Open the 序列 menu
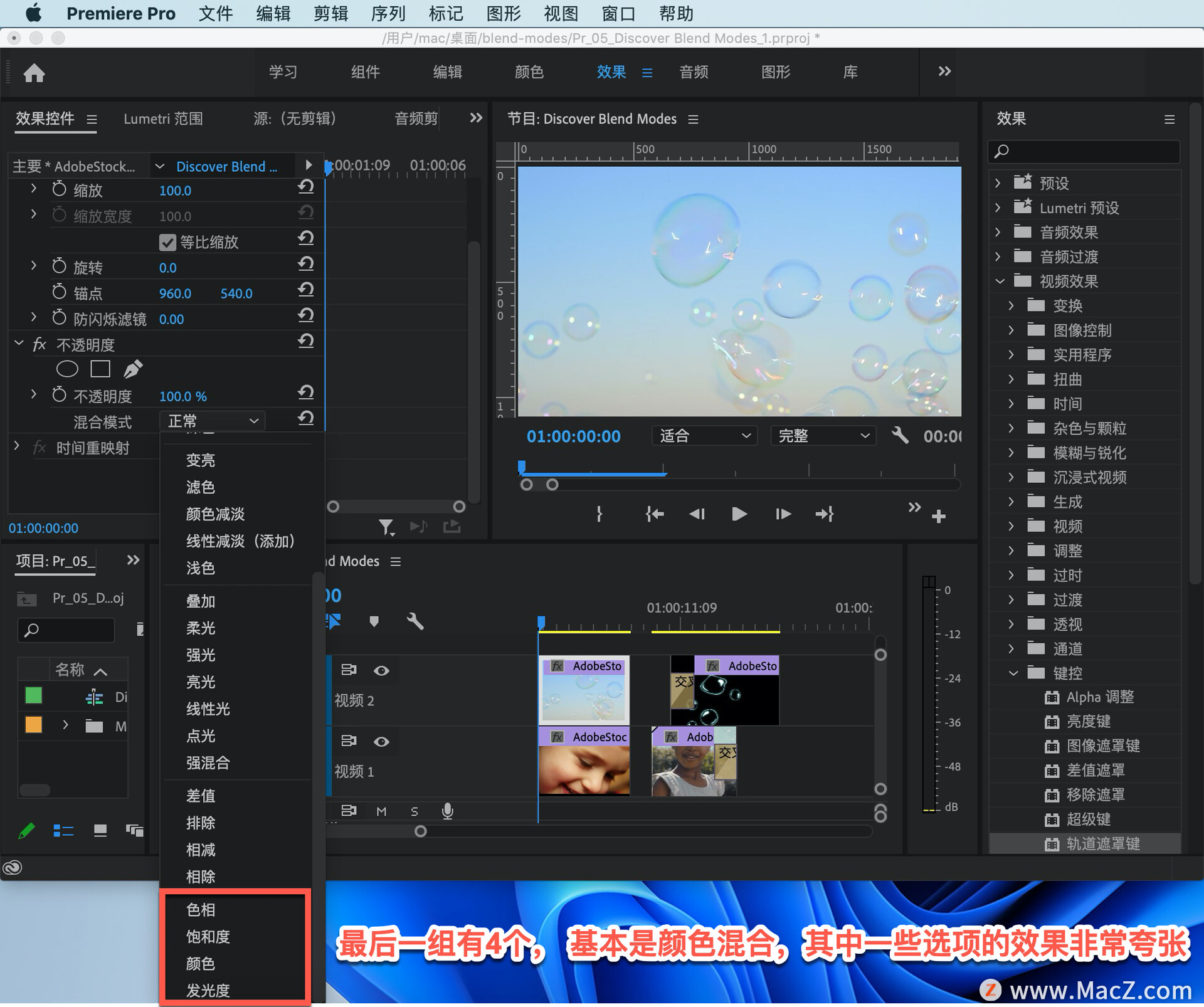Viewport: 1204px width, 1007px height. 388,13
